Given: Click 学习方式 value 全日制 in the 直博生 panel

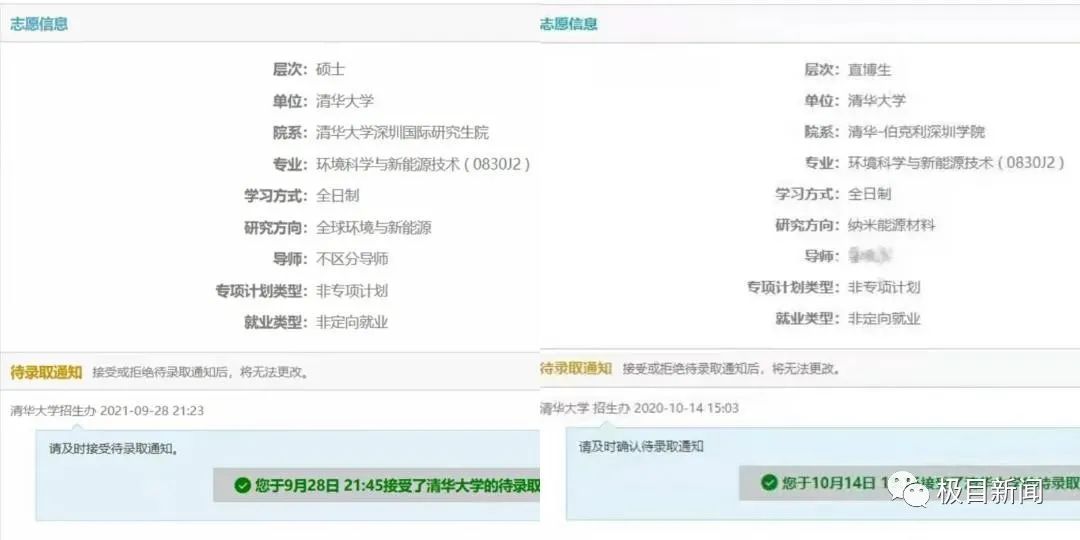Looking at the screenshot, I should (870, 194).
